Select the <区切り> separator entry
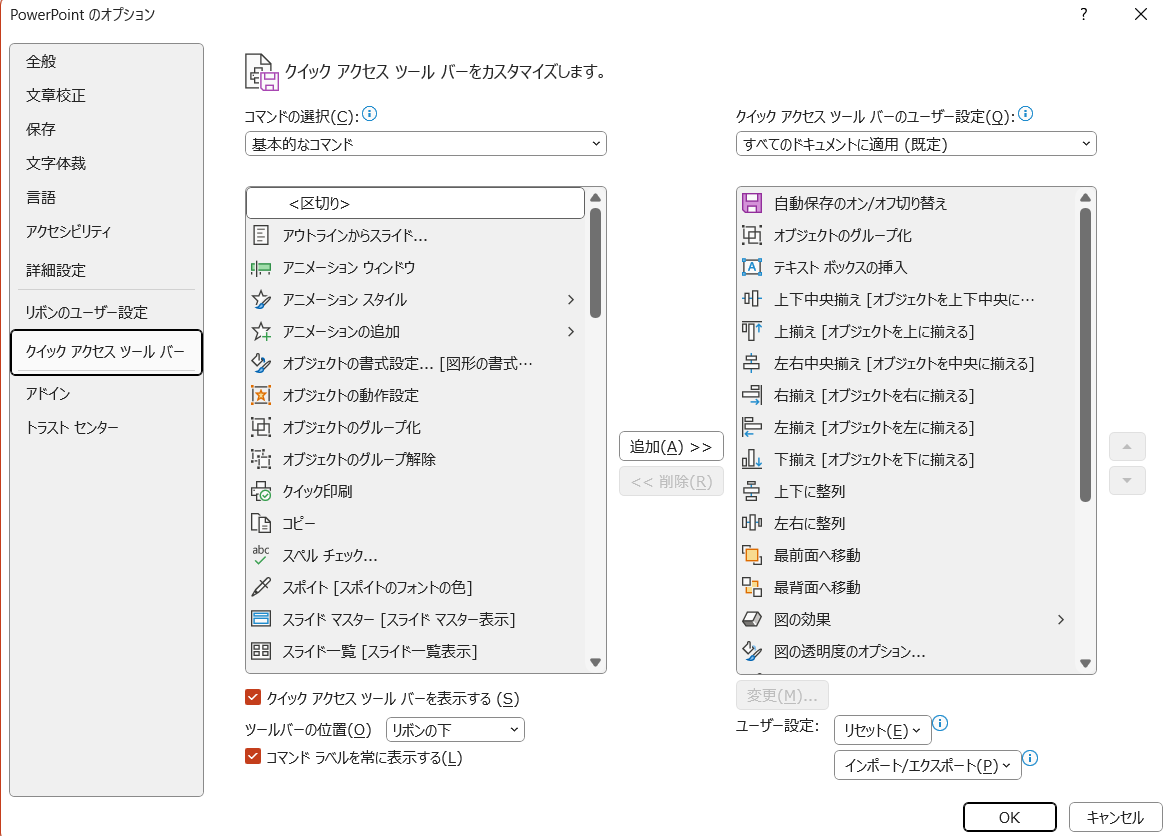The width and height of the screenshot is (1163, 836). [415, 203]
